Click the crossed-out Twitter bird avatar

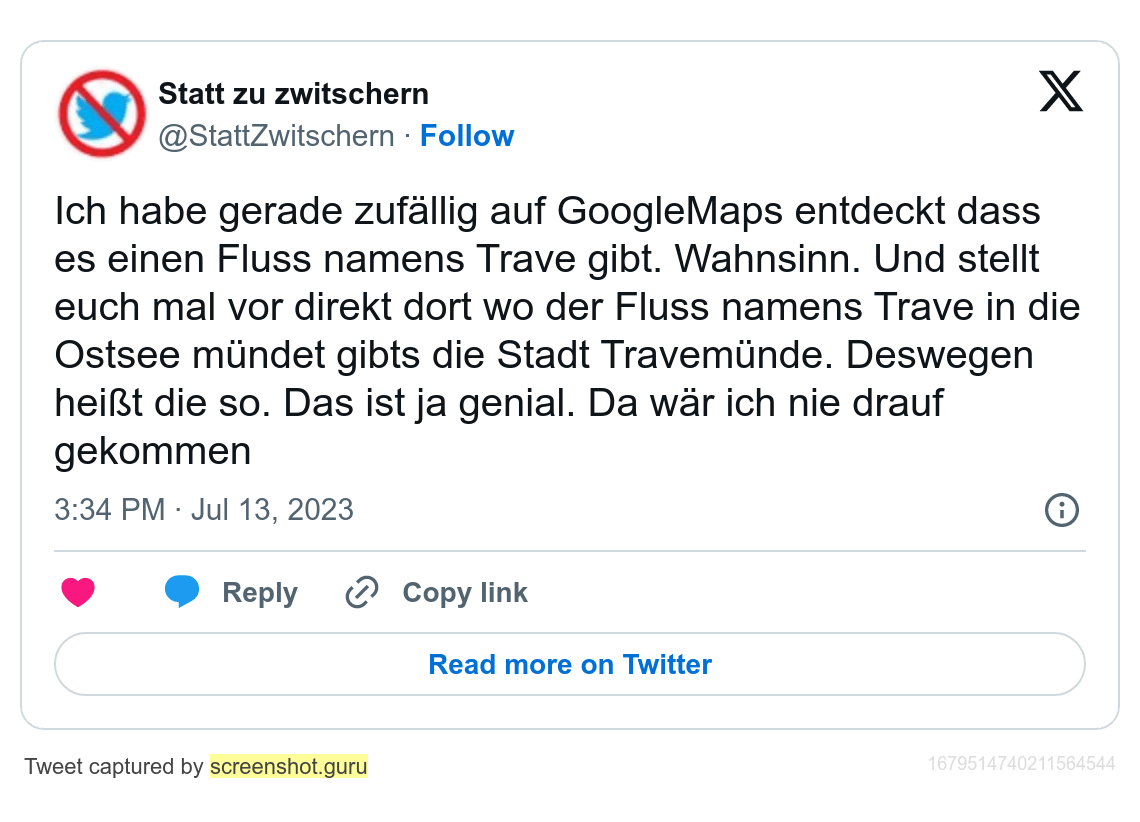click(x=102, y=114)
